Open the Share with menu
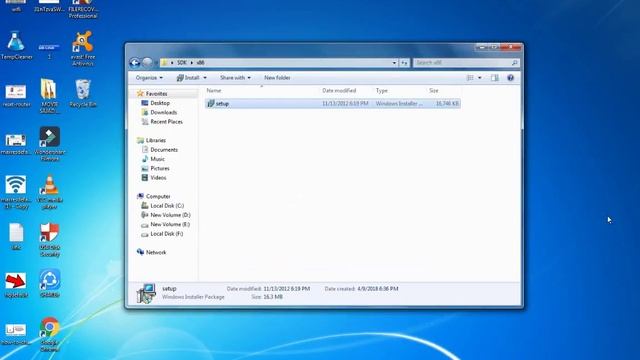This screenshot has width=640, height=360. click(x=235, y=78)
